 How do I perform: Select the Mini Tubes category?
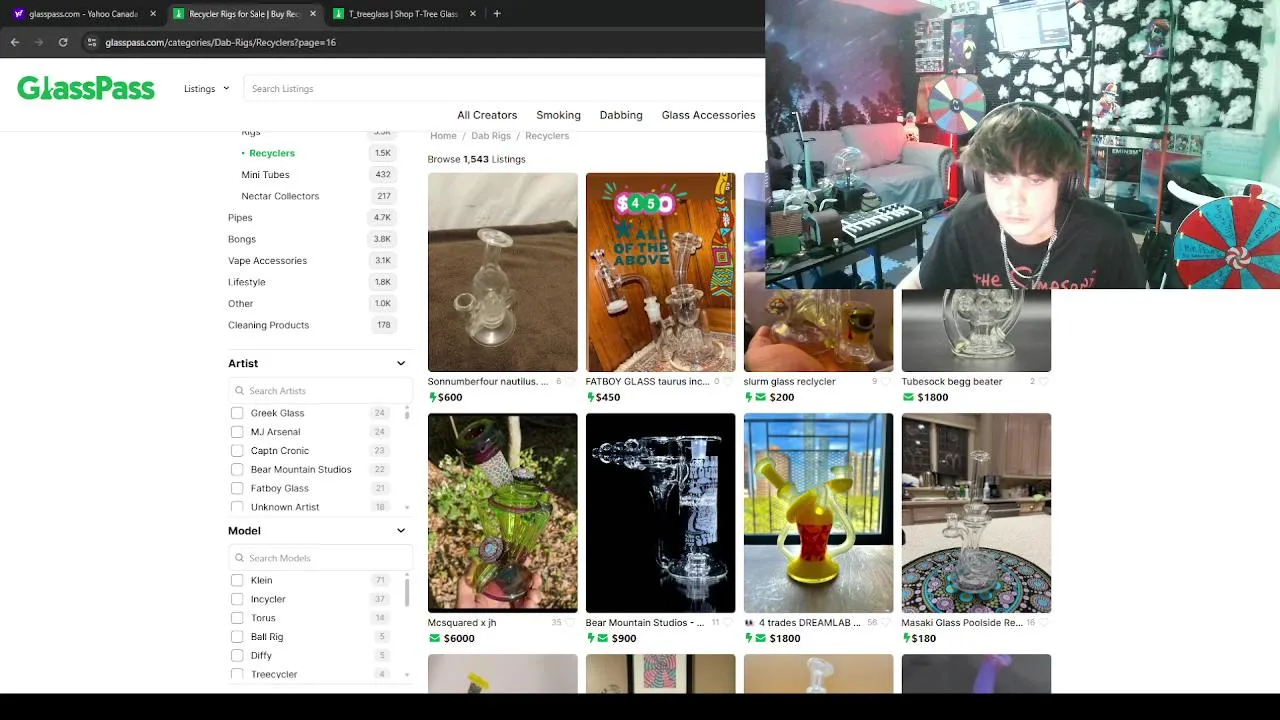tap(265, 175)
